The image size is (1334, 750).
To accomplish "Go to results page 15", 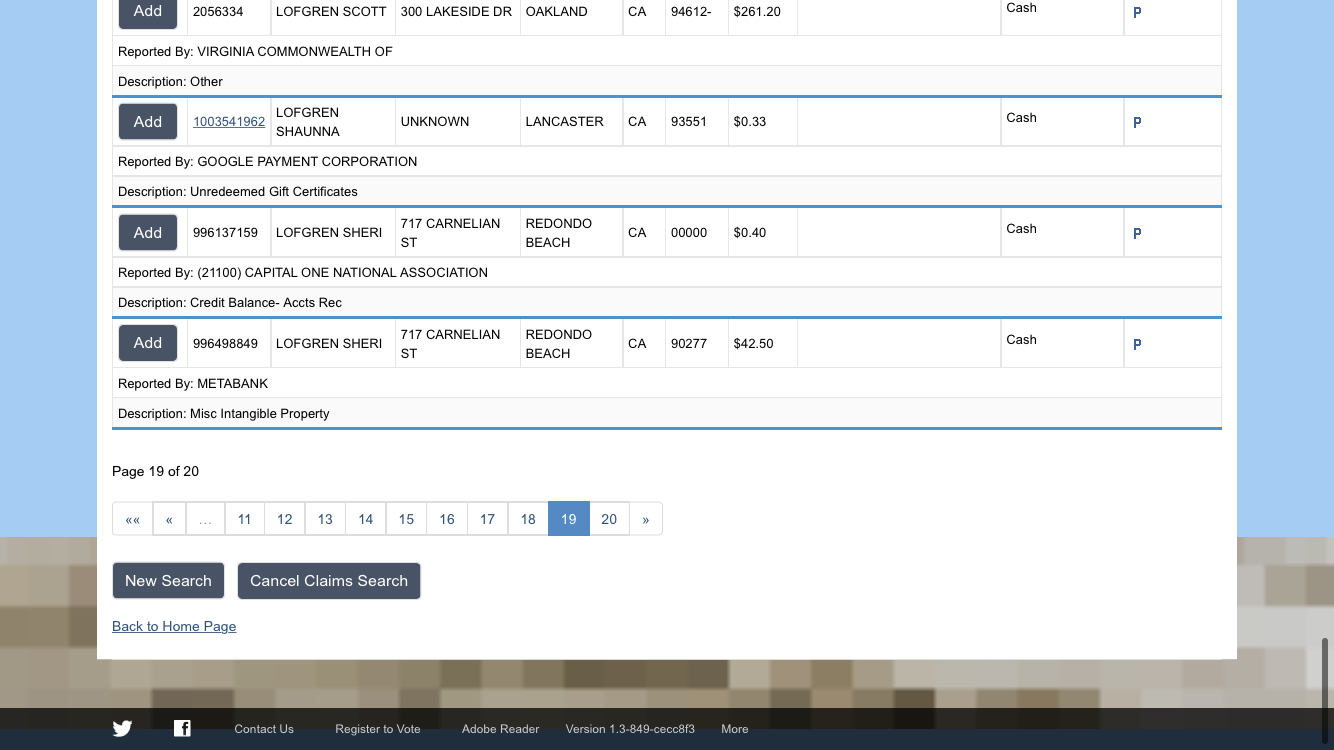I will click(406, 519).
